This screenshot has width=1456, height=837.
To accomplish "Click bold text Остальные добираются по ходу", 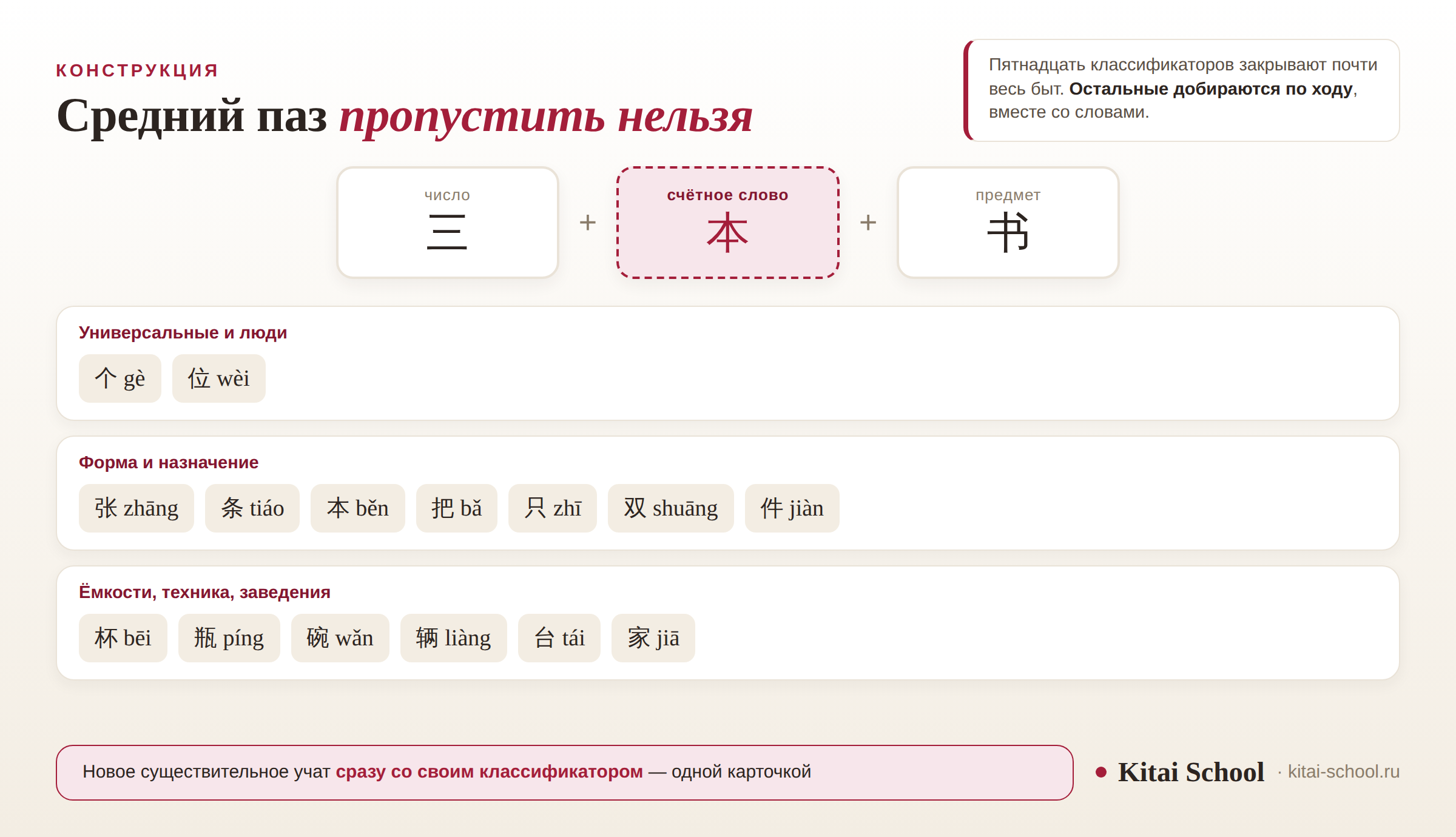I will click(x=1210, y=89).
